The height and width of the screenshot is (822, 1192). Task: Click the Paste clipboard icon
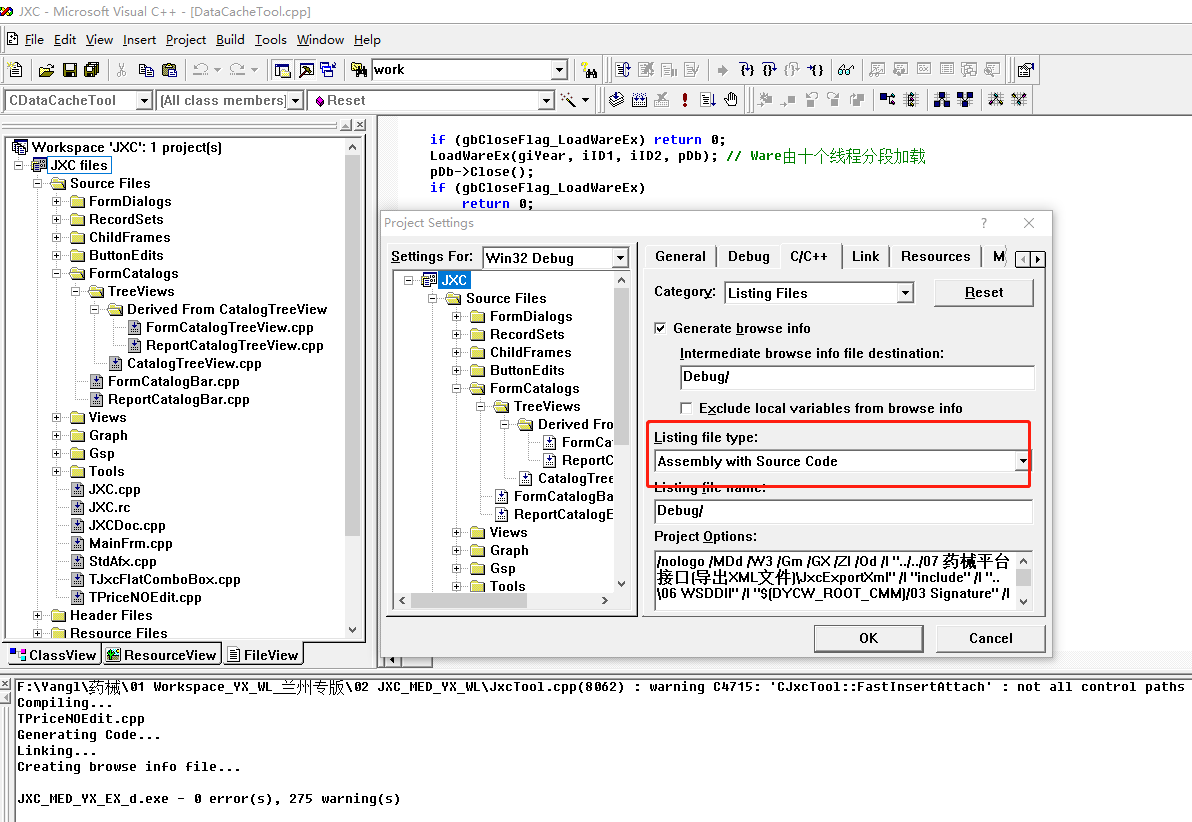(170, 70)
